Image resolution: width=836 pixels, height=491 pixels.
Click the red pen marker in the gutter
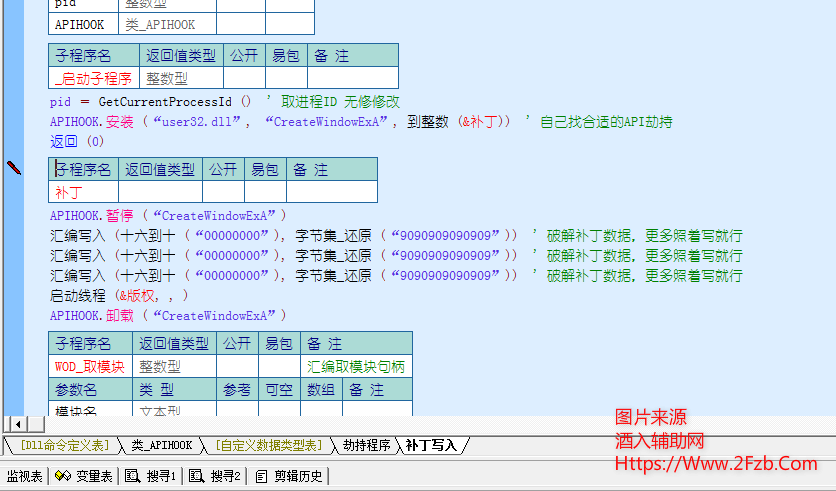click(14, 168)
